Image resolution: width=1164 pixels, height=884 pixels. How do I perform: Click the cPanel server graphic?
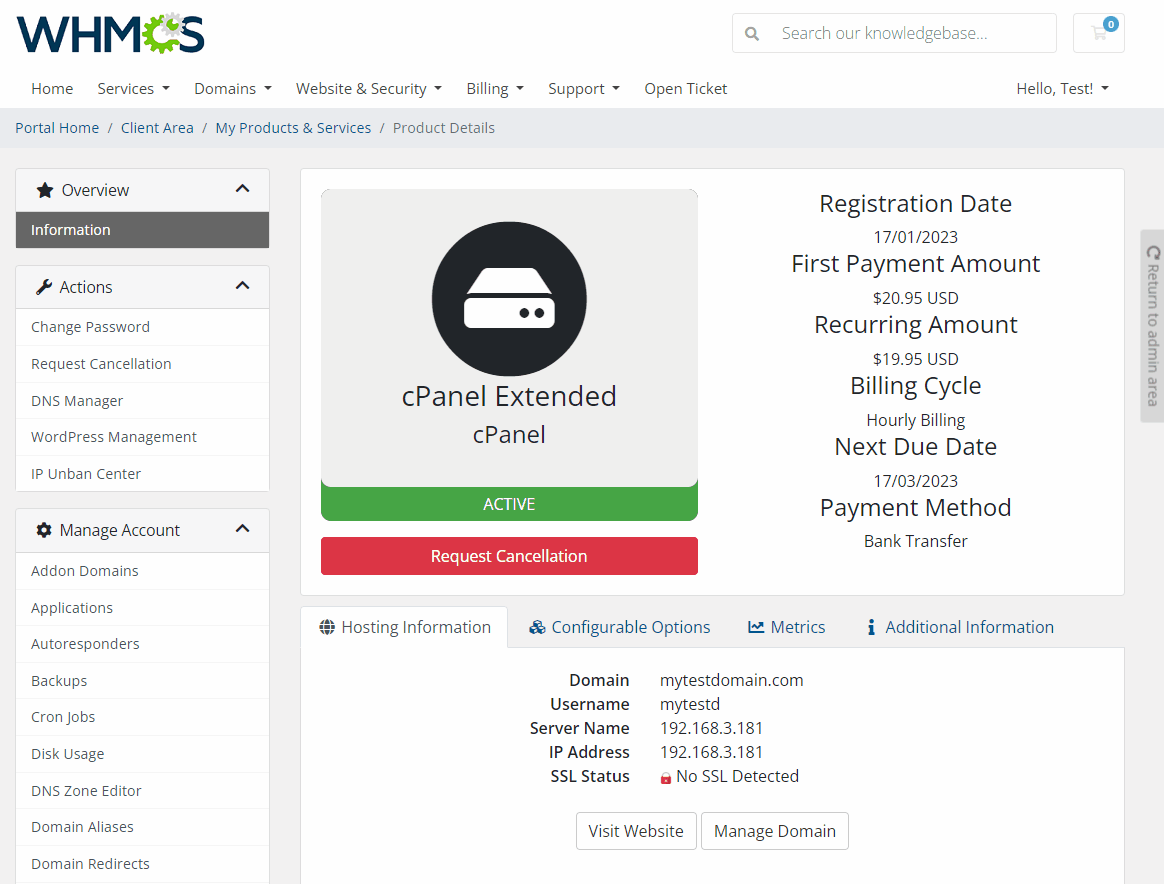[509, 298]
